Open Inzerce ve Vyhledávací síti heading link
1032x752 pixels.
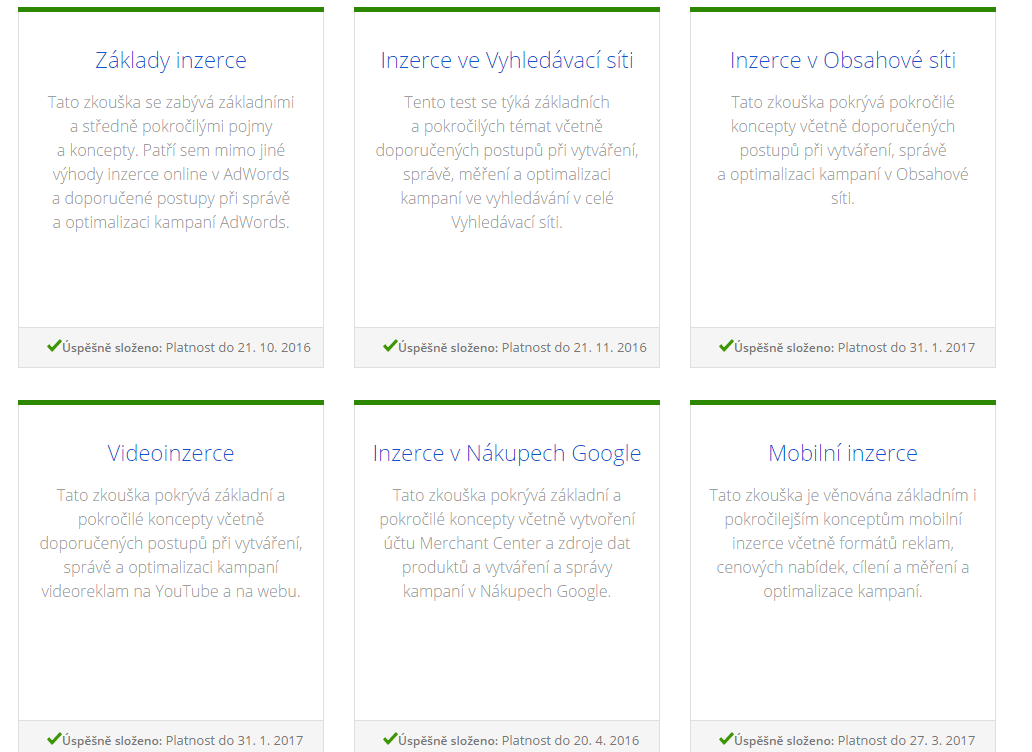pyautogui.click(x=507, y=60)
